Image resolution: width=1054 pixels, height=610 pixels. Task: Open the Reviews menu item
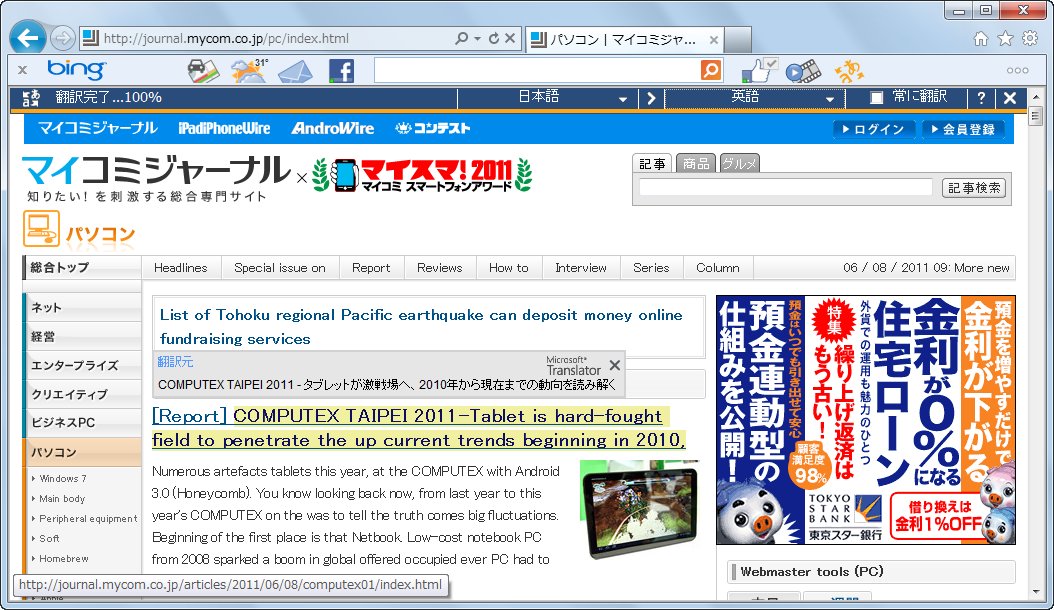click(x=440, y=268)
